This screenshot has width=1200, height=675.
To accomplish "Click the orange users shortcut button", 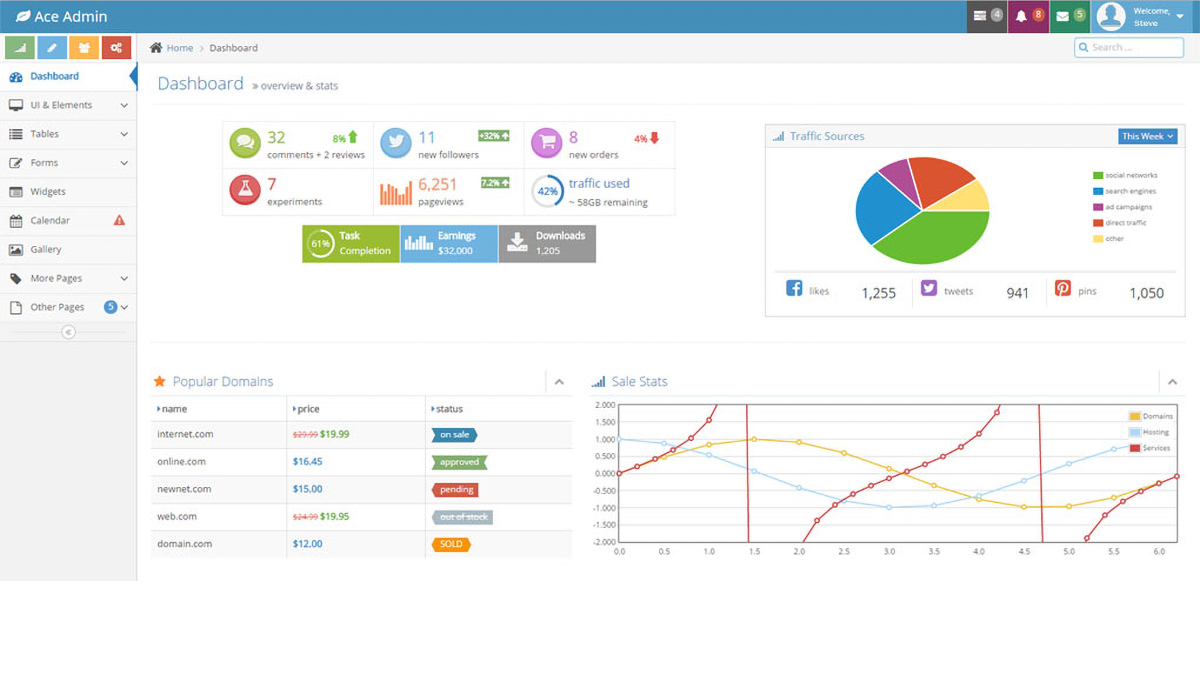I will click(84, 47).
